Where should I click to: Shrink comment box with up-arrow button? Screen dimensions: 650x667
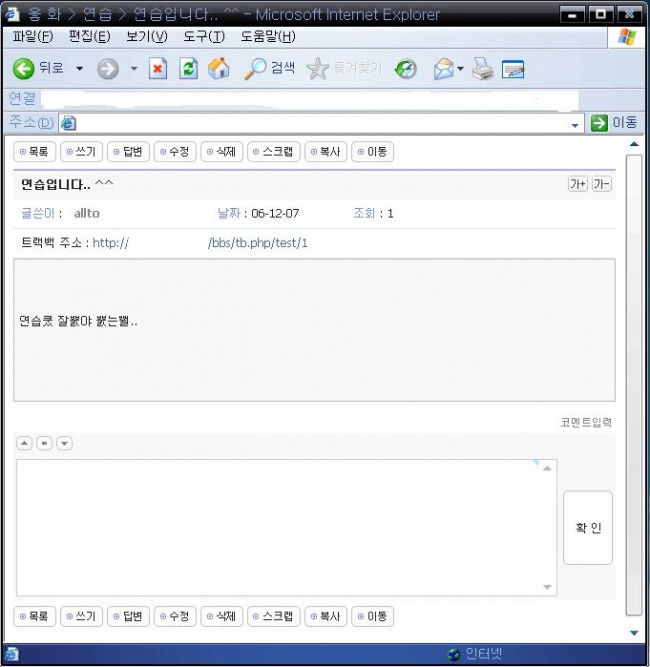24,443
